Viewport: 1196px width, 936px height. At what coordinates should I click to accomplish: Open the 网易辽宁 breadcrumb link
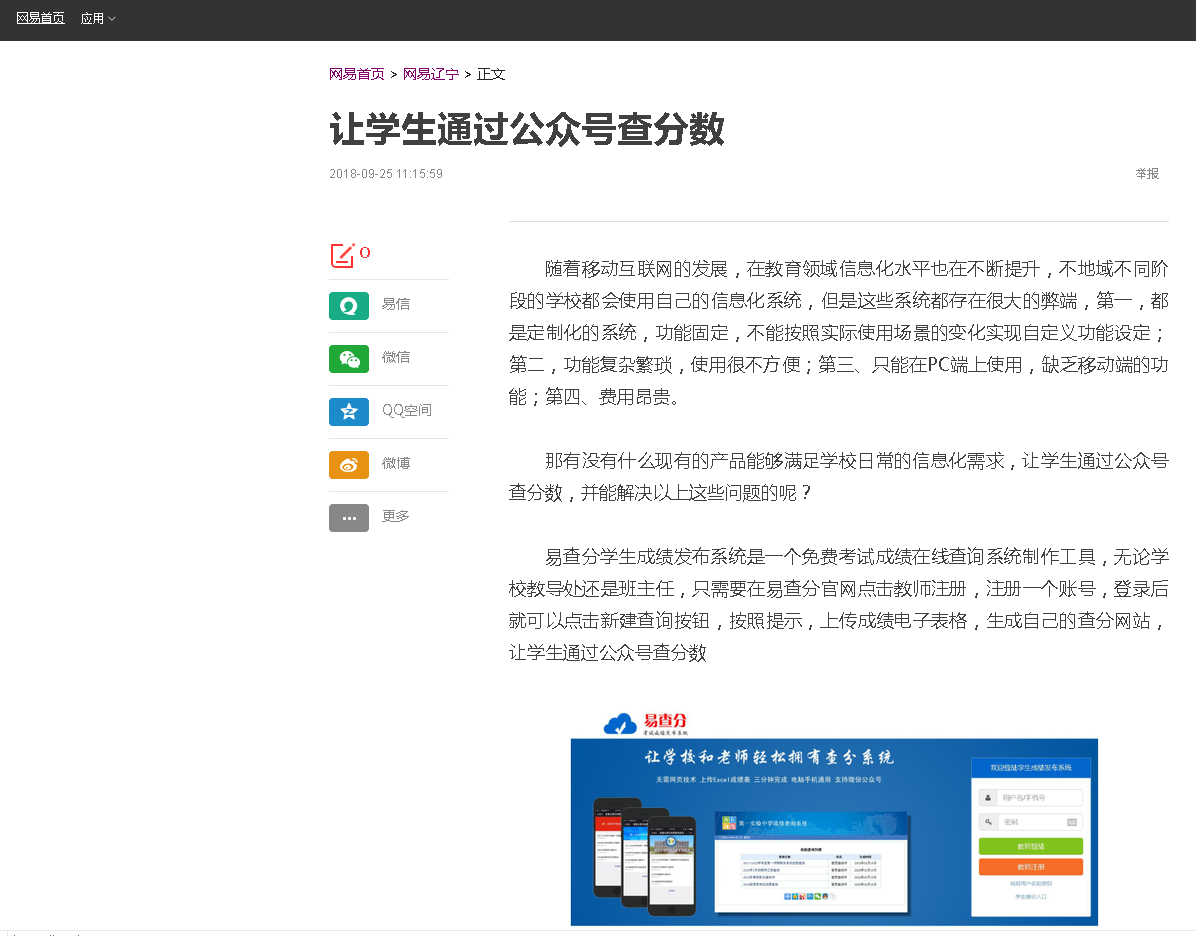pyautogui.click(x=431, y=74)
